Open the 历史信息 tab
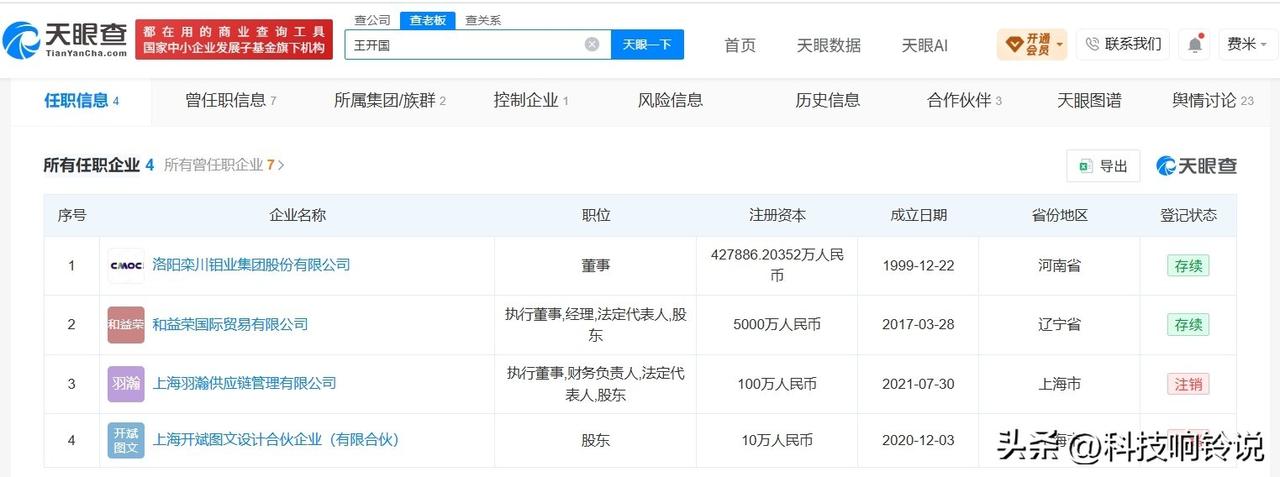This screenshot has width=1280, height=477. pos(827,101)
